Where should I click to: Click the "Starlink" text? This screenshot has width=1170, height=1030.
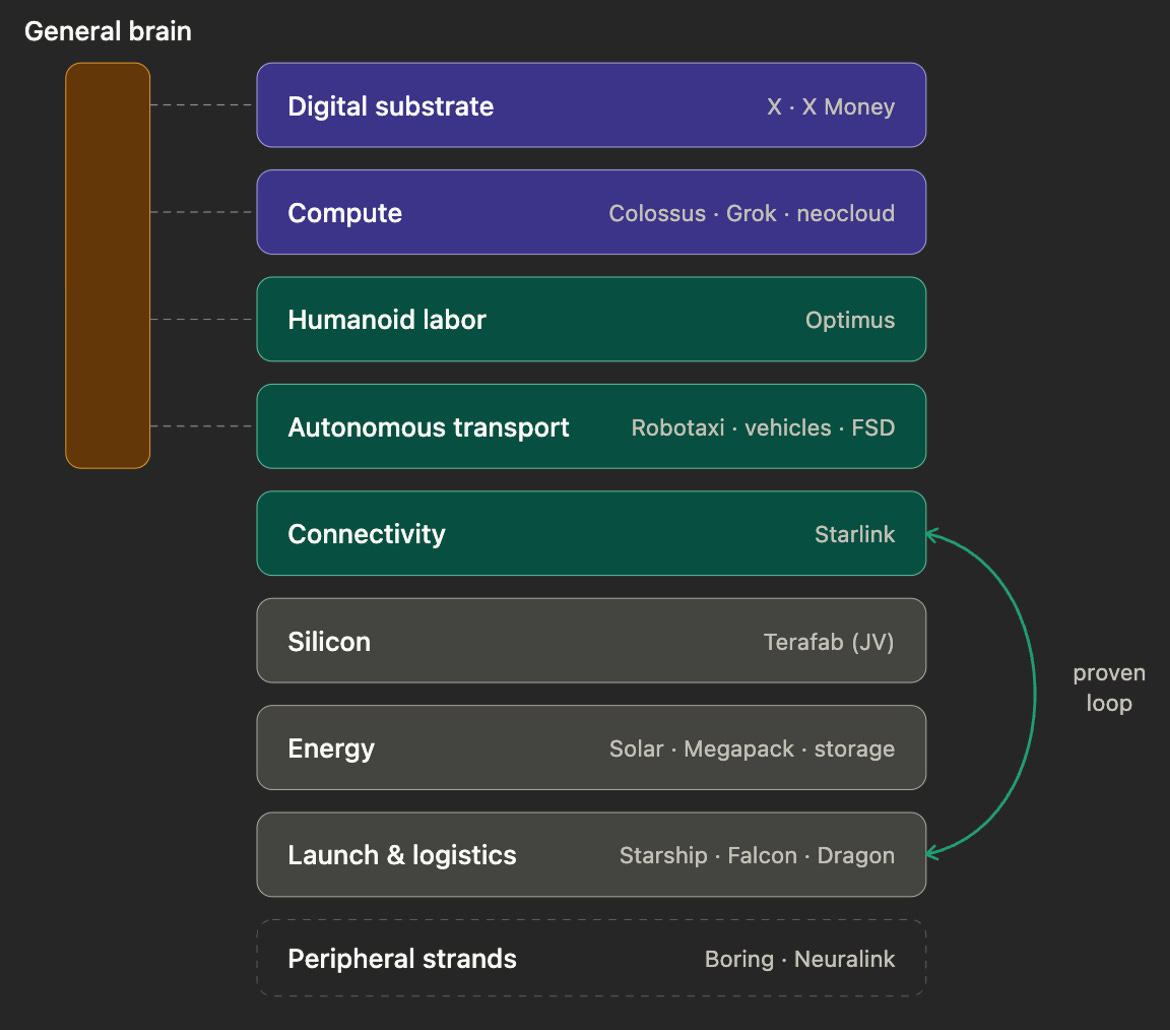click(854, 534)
